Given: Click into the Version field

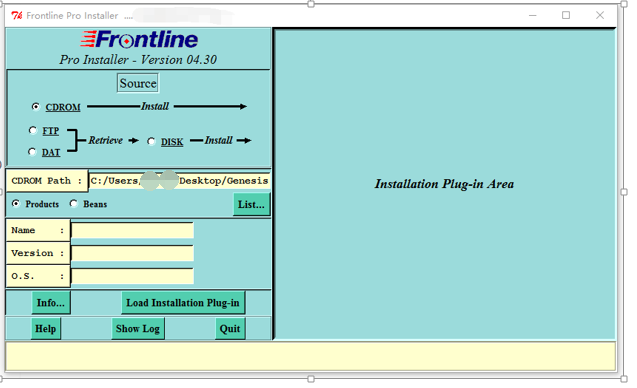Looking at the screenshot, I should coord(132,253).
